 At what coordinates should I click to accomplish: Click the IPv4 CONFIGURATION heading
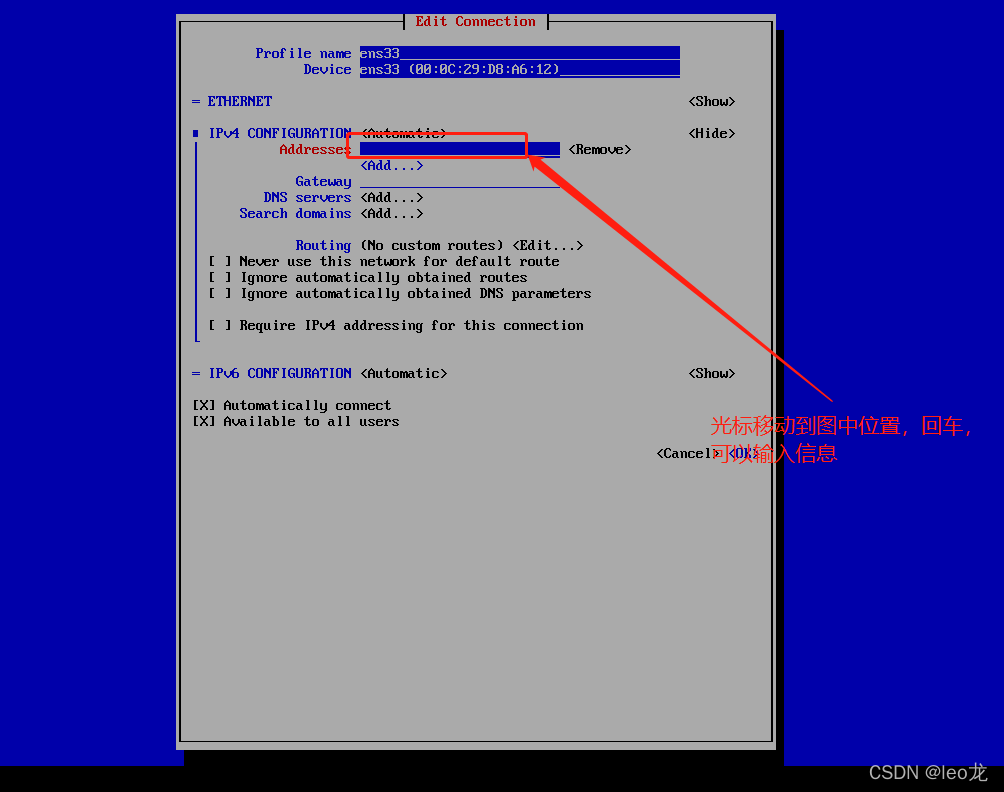[280, 133]
